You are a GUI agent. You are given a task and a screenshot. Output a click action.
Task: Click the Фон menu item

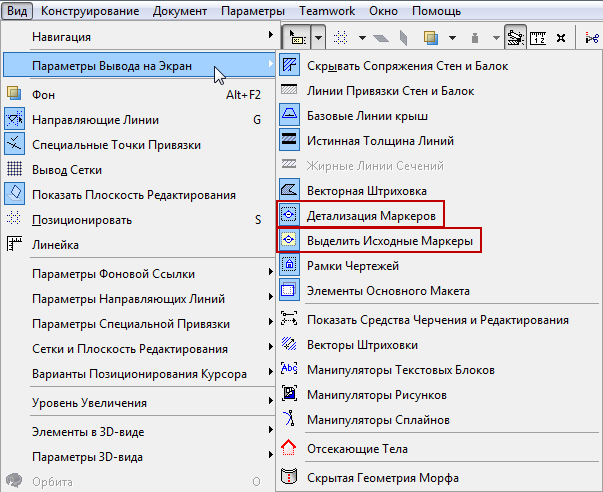139,95
